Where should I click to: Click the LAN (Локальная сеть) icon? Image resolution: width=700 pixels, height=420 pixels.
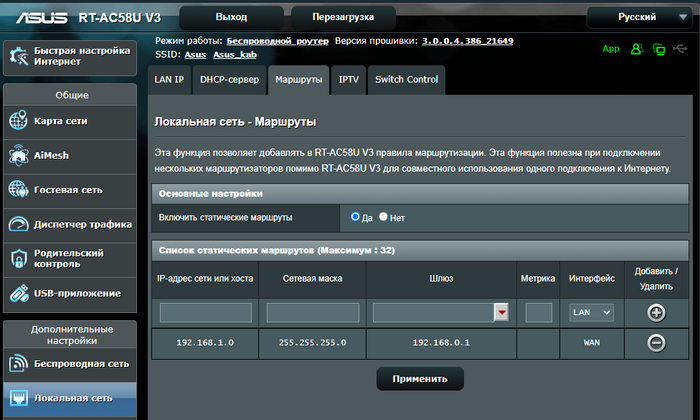click(x=18, y=397)
